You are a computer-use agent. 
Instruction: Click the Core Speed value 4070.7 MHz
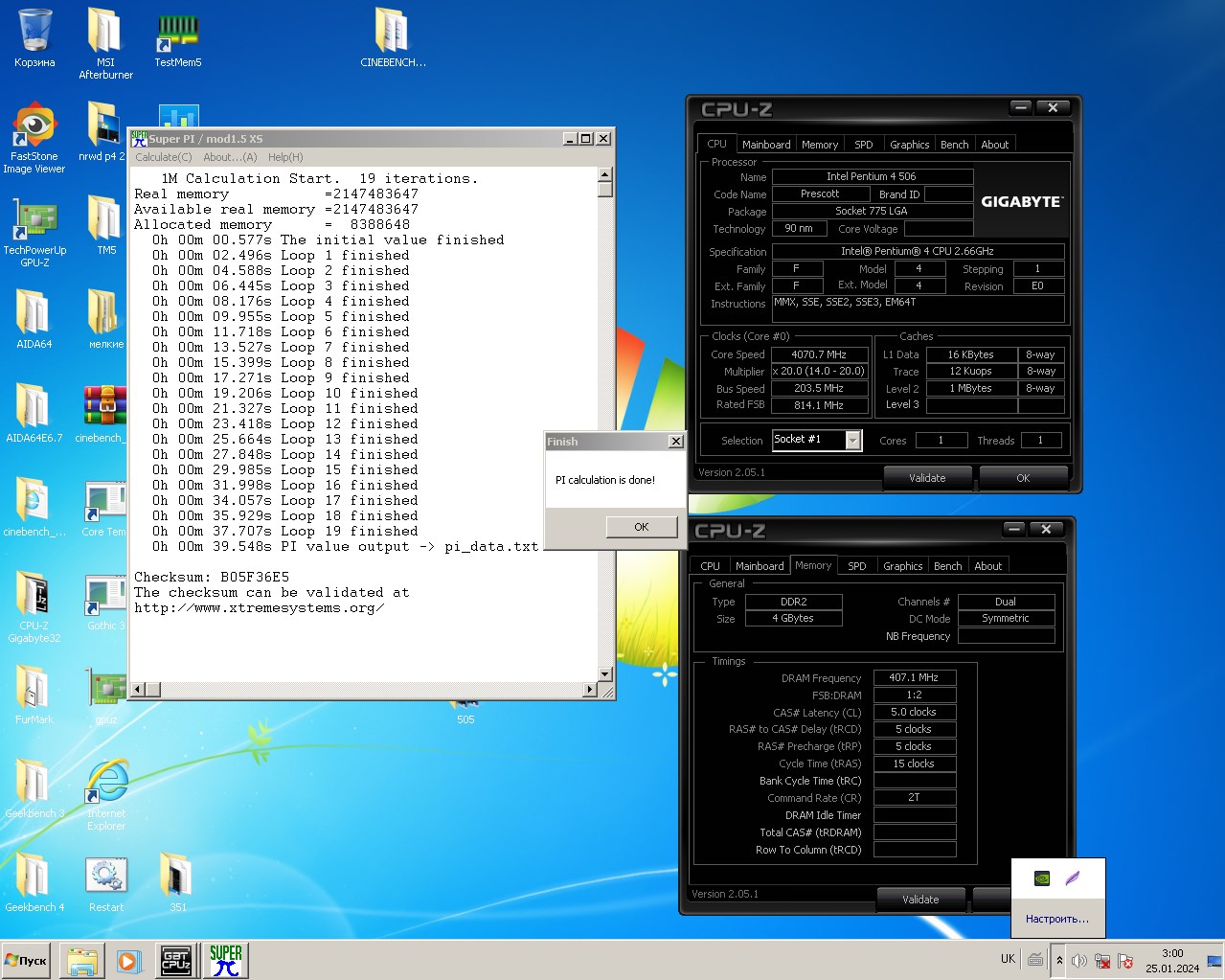point(820,353)
